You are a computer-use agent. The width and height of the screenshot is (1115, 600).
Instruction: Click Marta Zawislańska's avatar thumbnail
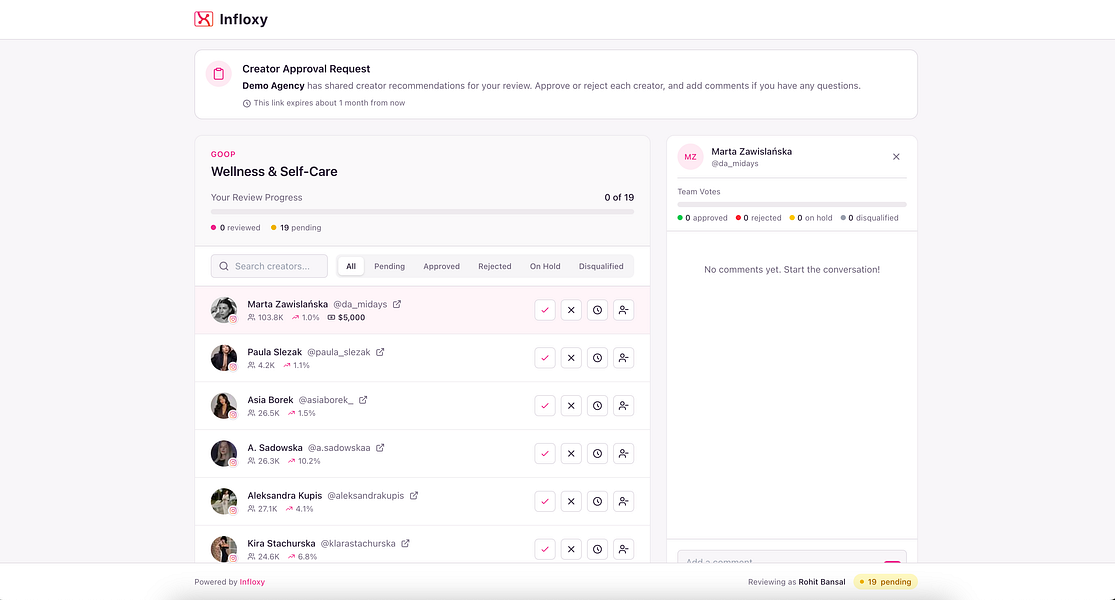coord(224,310)
